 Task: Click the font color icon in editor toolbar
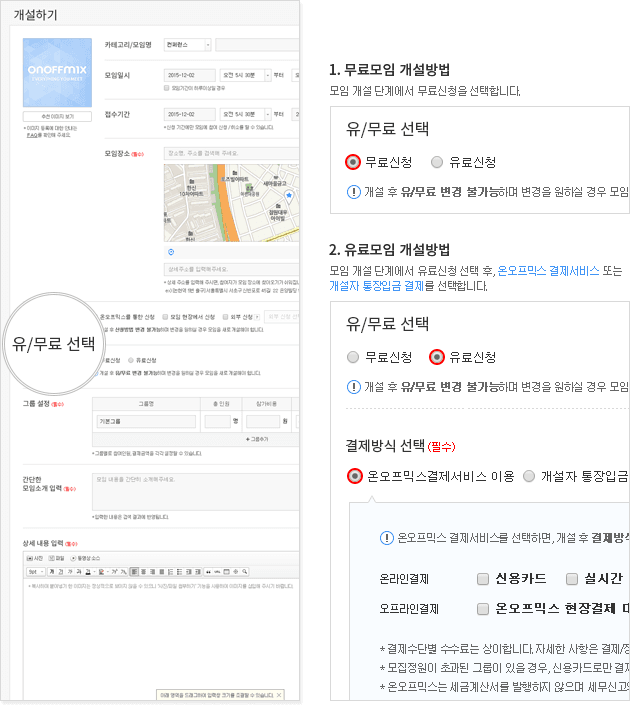coord(88,572)
